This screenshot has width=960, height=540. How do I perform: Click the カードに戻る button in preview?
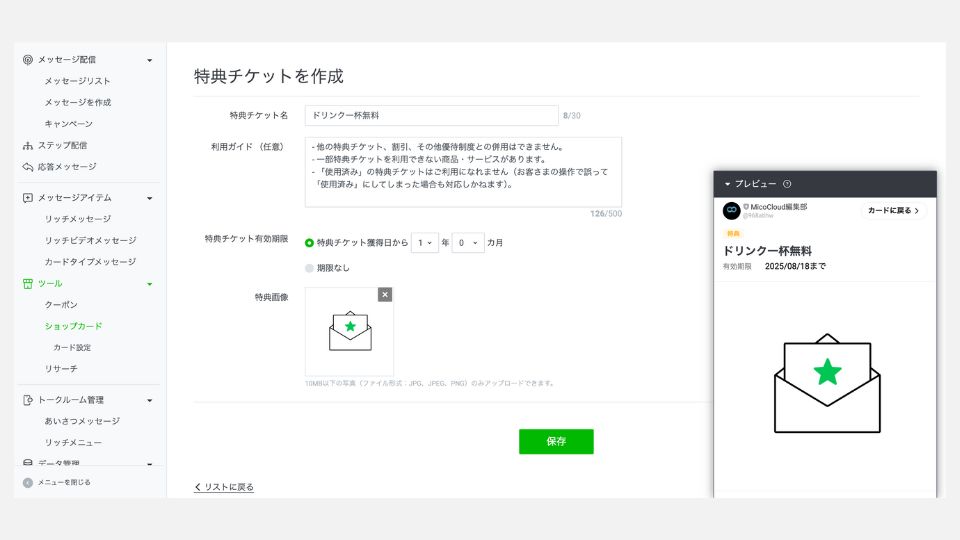[x=893, y=211]
